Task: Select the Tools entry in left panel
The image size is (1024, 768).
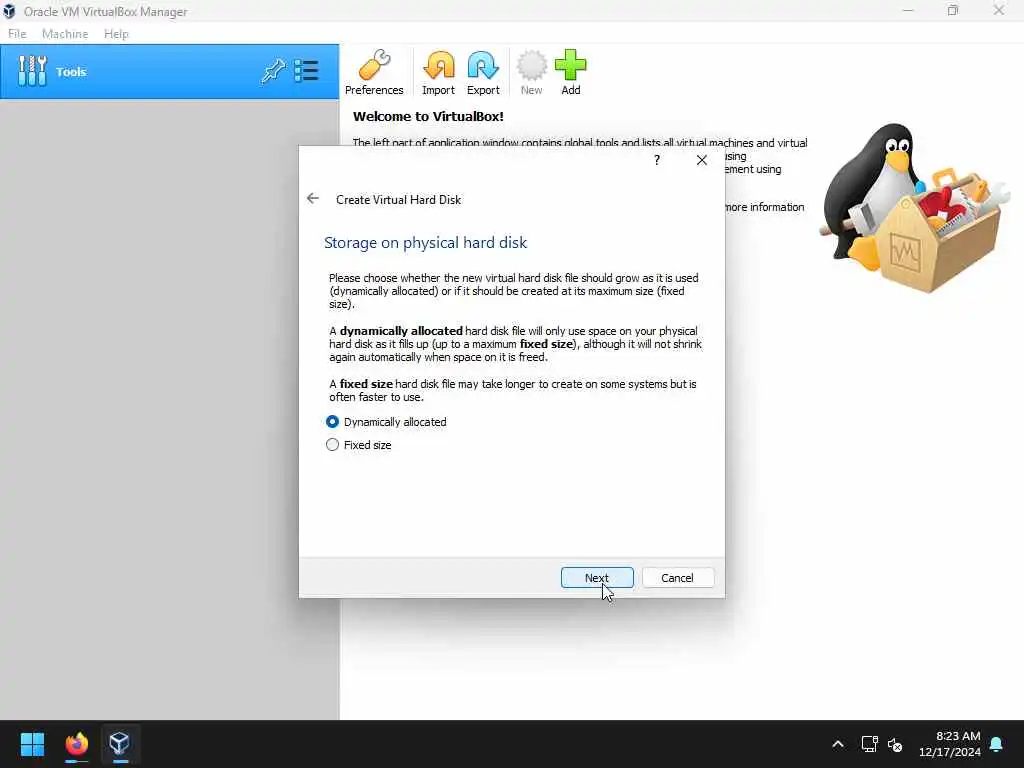Action: [x=170, y=72]
